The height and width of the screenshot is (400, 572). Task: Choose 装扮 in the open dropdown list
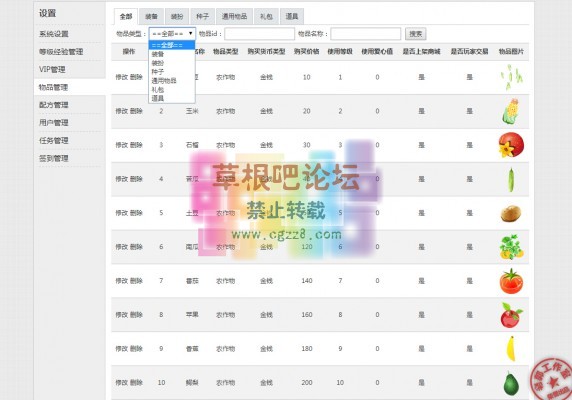click(x=172, y=63)
